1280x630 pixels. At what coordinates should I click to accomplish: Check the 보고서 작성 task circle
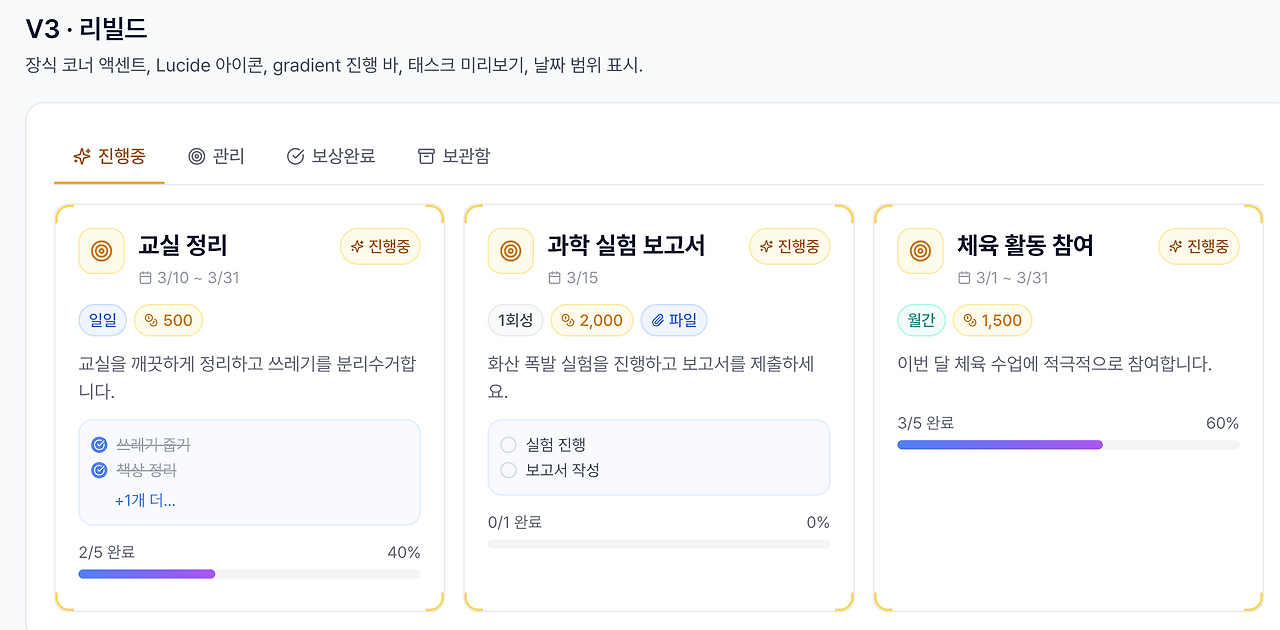coord(508,470)
